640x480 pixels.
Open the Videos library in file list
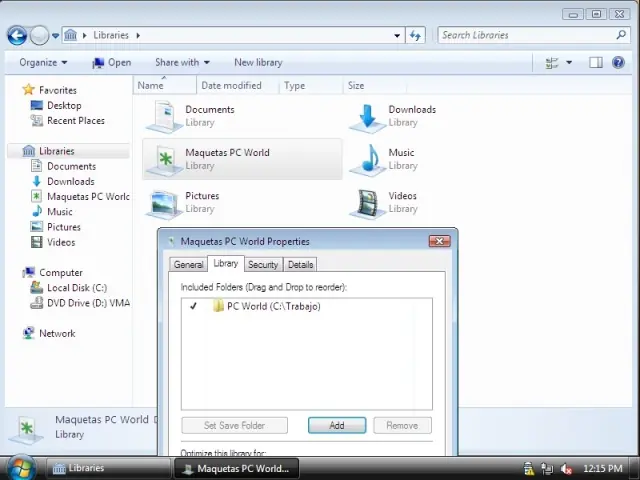pos(368,202)
